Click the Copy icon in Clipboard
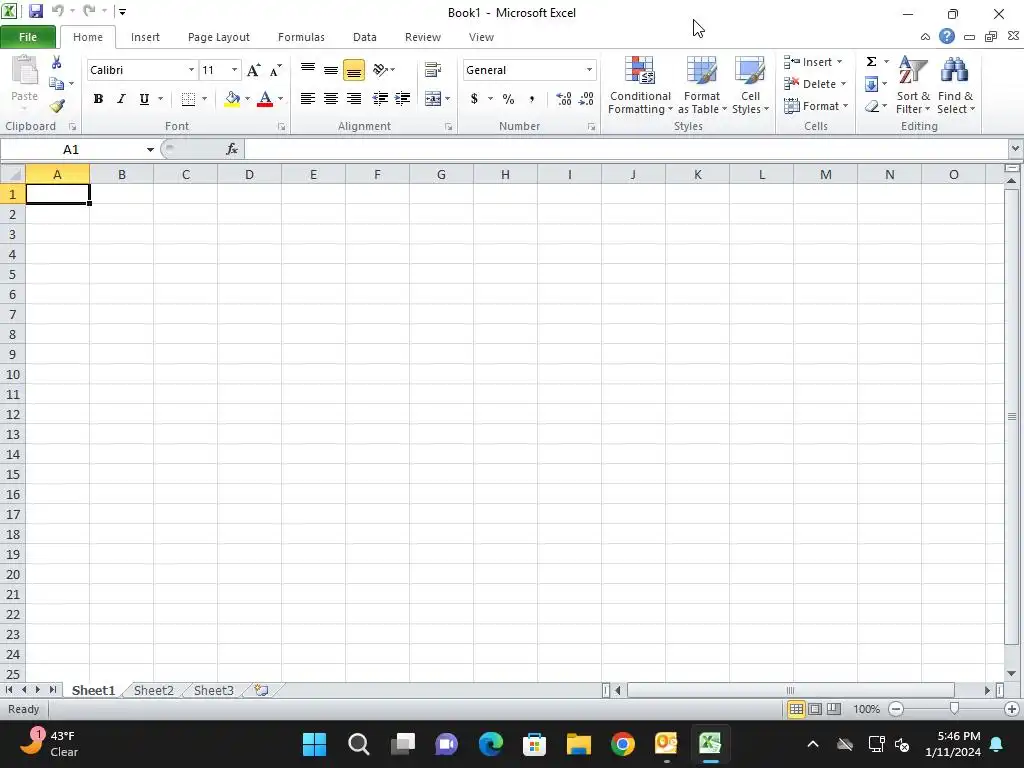 coord(57,84)
